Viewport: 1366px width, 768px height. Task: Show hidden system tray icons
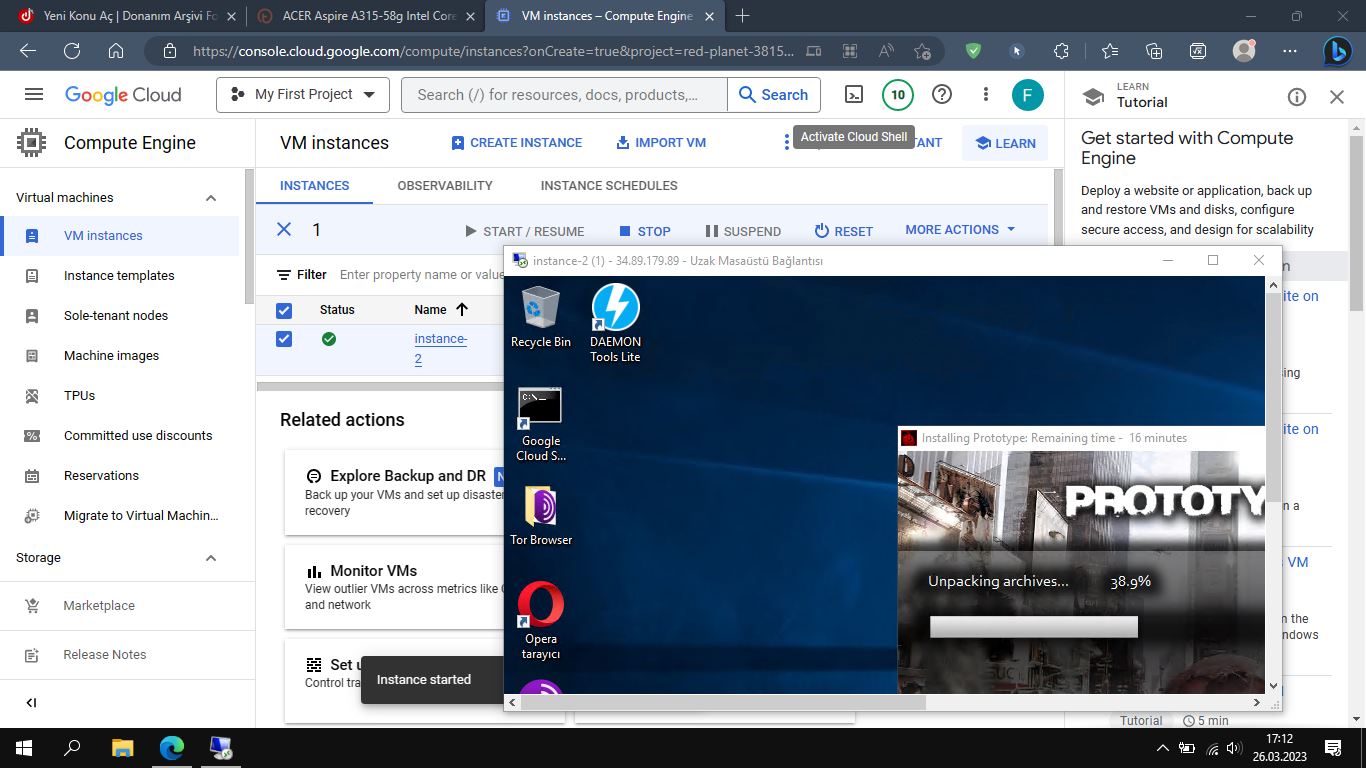tap(1162, 748)
